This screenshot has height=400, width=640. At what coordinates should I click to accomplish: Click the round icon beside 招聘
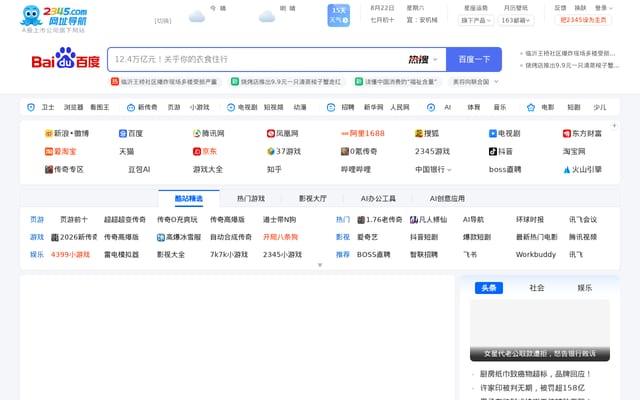[x=331, y=107]
